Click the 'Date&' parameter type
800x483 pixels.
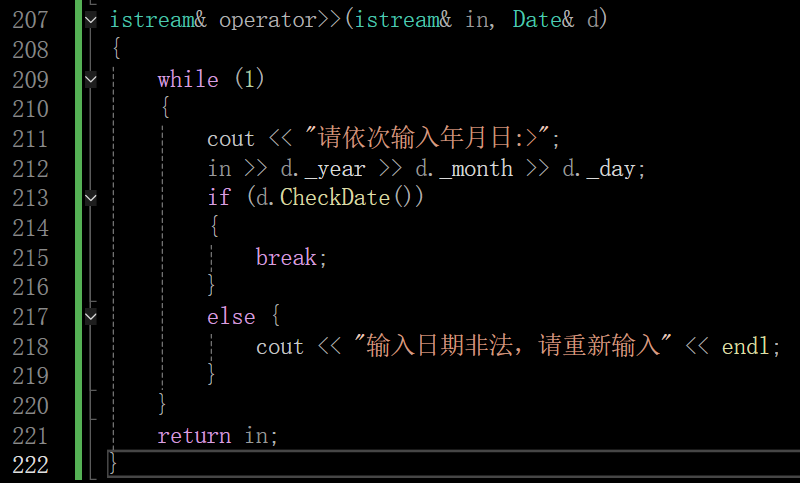tap(543, 19)
